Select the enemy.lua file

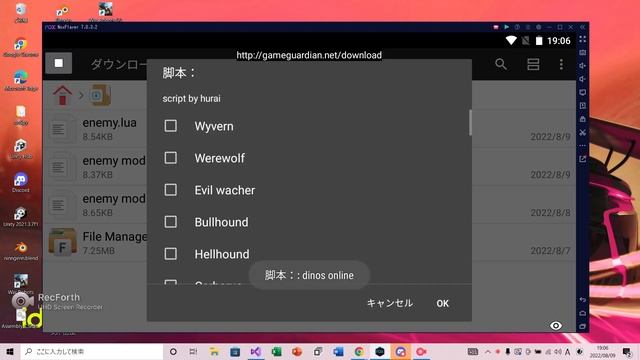(309, 129)
